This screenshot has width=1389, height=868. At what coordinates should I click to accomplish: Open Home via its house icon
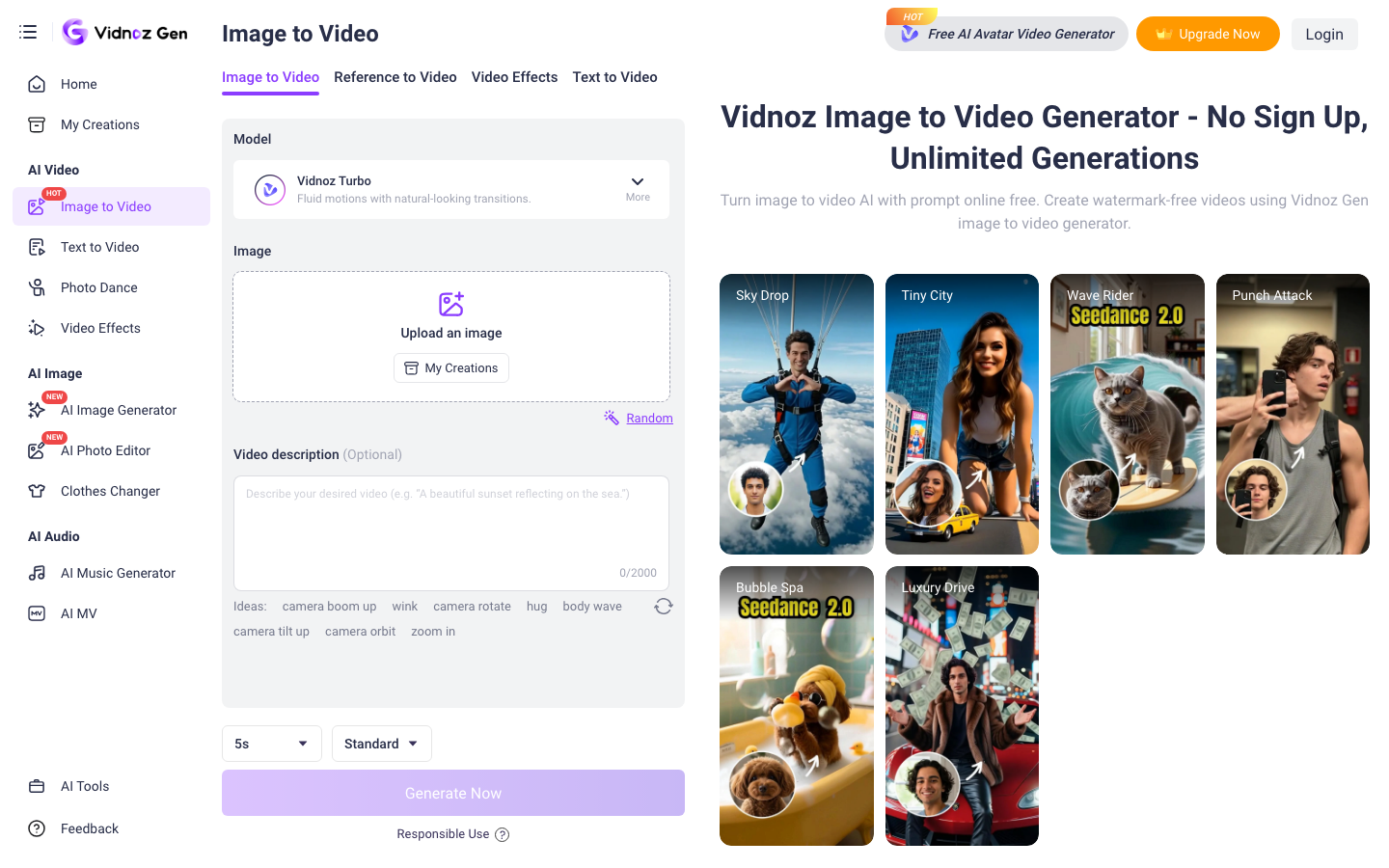pyautogui.click(x=37, y=84)
